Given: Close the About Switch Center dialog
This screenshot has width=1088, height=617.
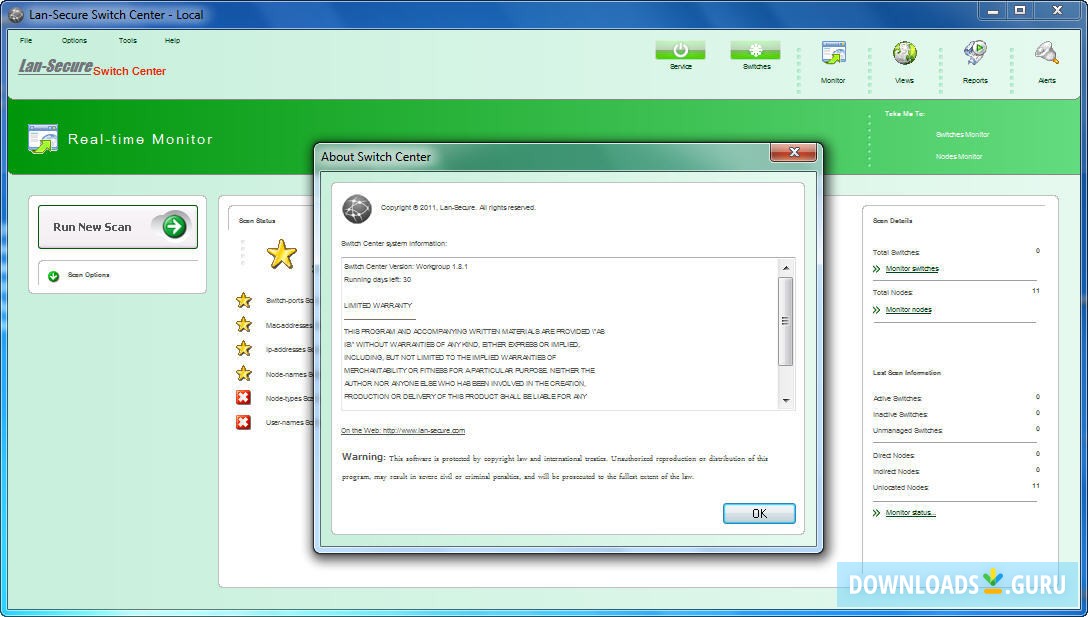Looking at the screenshot, I should [x=794, y=152].
